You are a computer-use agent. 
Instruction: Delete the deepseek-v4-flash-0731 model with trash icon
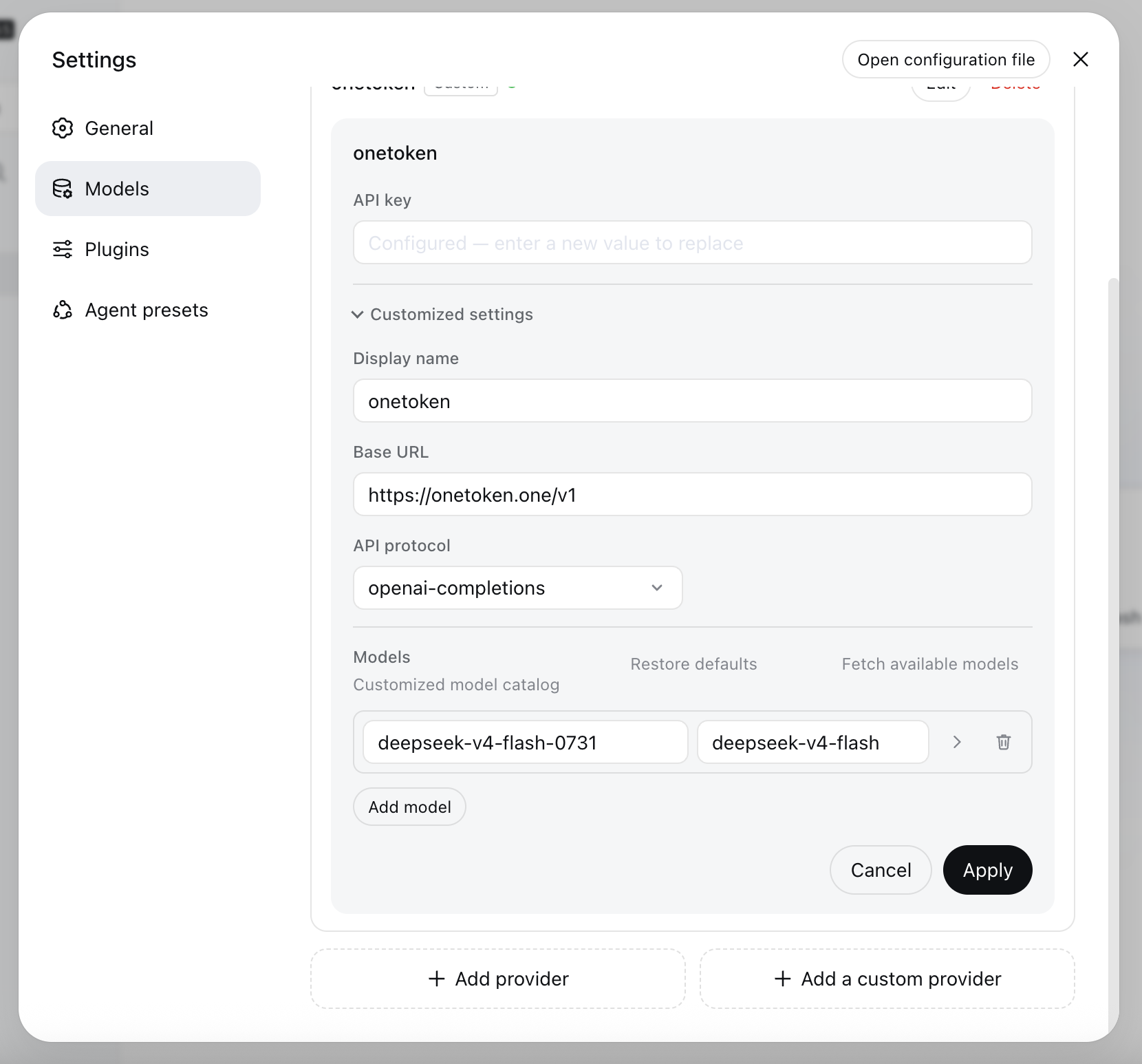coord(1004,742)
